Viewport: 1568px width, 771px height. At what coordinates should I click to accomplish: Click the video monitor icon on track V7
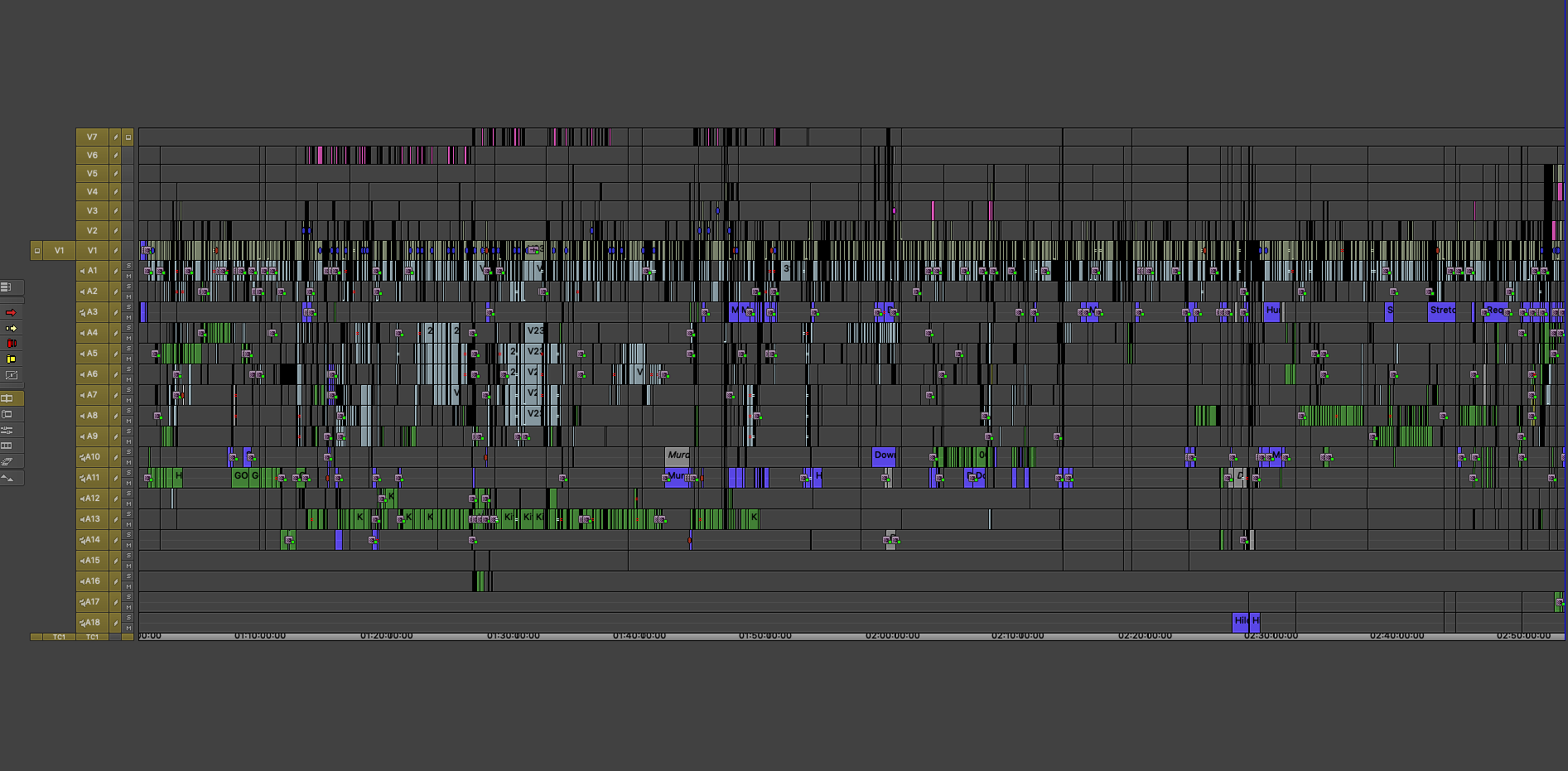click(x=128, y=137)
